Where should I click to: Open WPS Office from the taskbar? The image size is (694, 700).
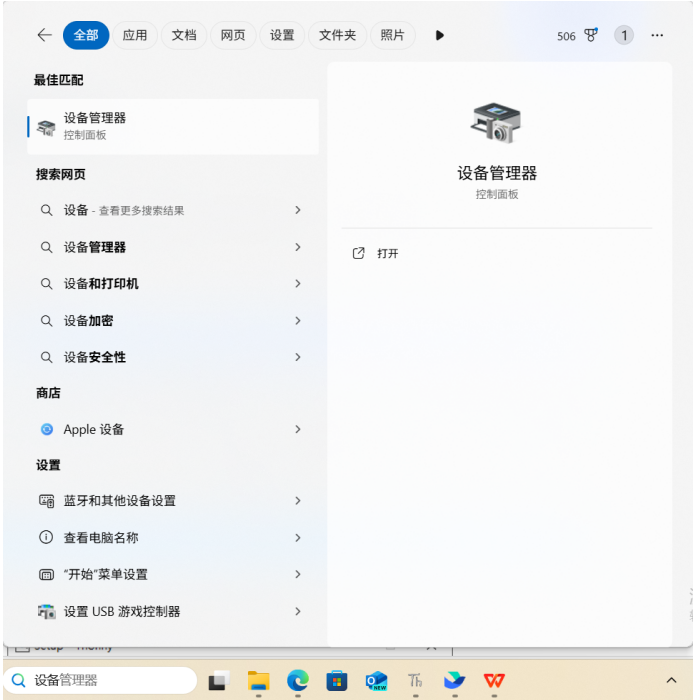pos(494,681)
